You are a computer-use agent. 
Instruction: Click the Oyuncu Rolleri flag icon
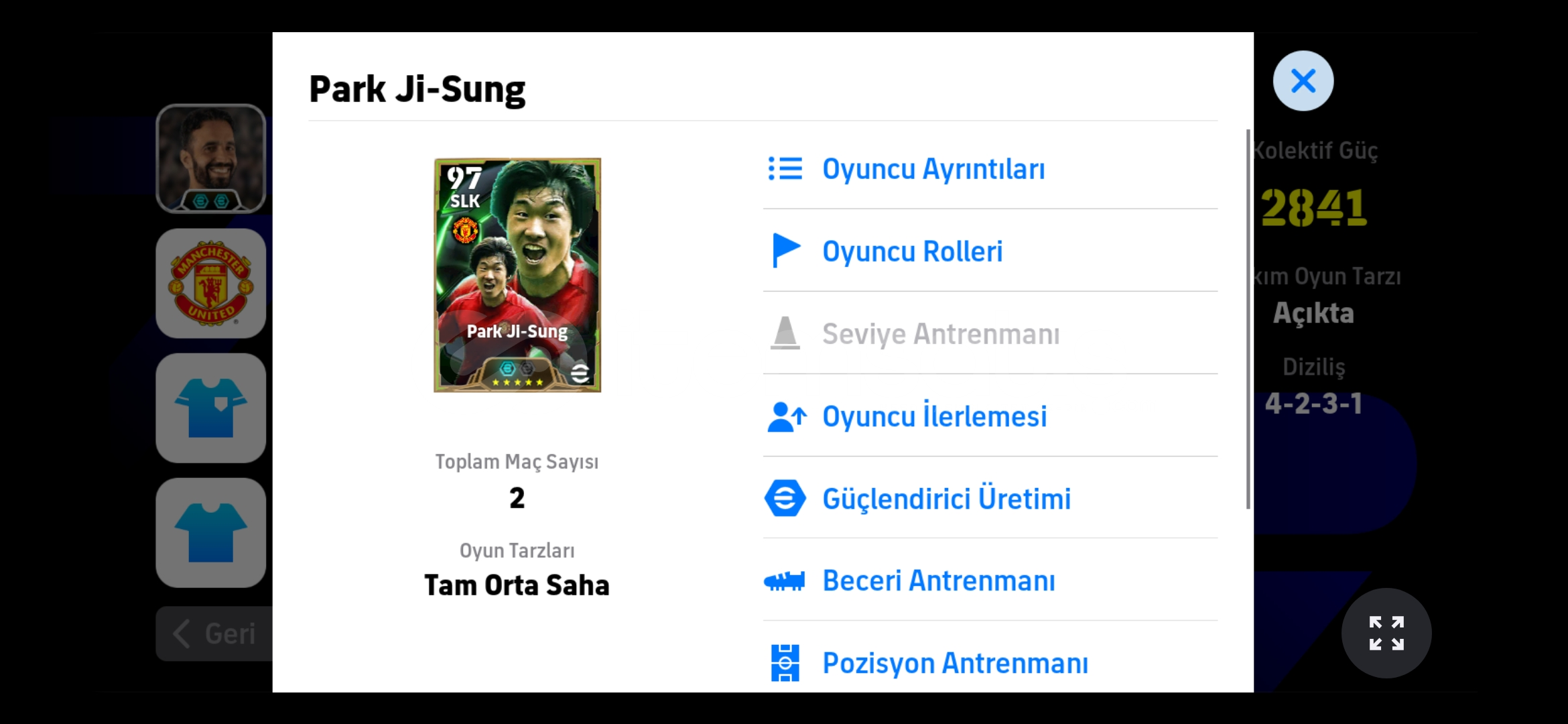pyautogui.click(x=786, y=251)
